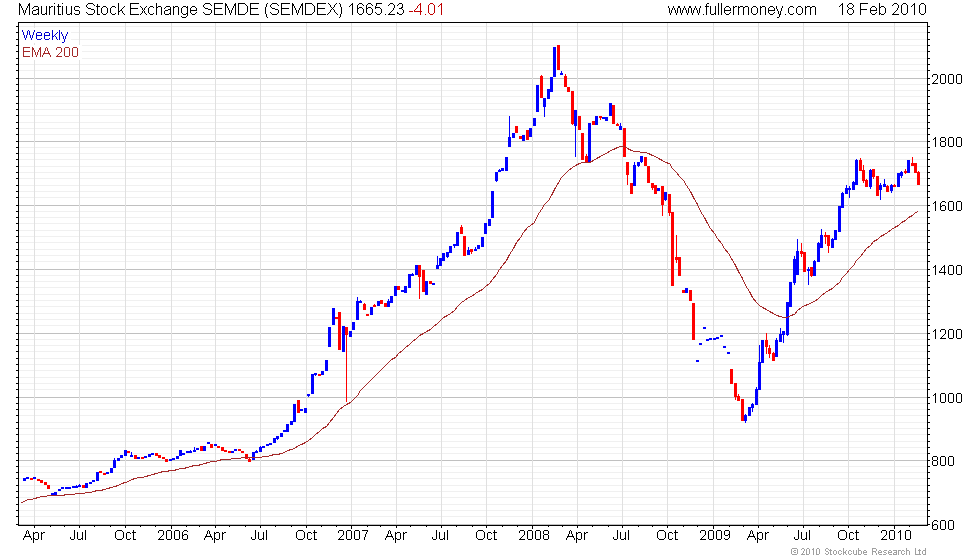Click the 2000 y-axis label

947,79
